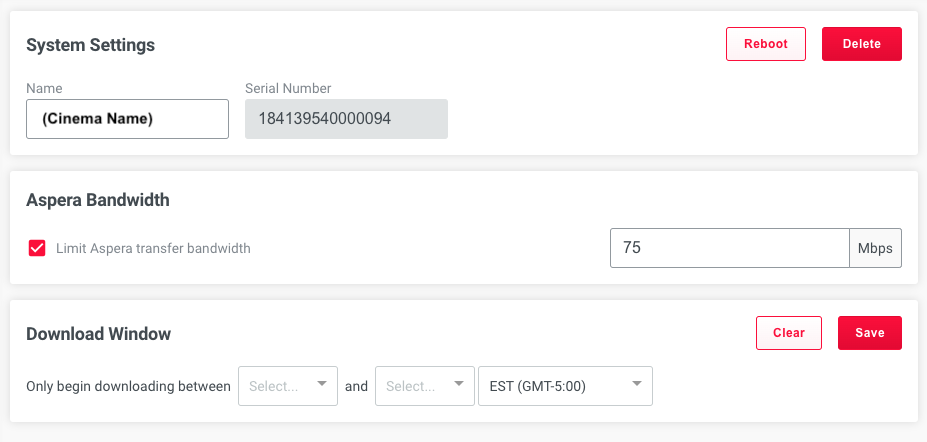This screenshot has height=442, width=927.
Task: Edit the Cinema Name field
Action: [x=127, y=119]
